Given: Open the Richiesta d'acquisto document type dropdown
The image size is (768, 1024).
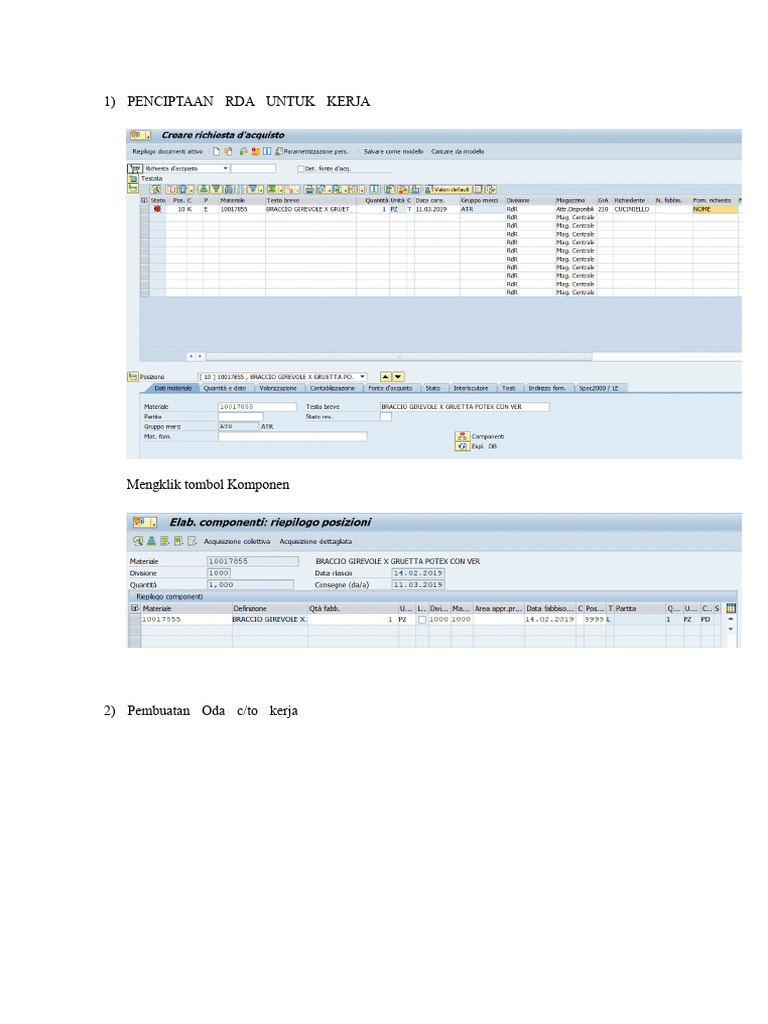Looking at the screenshot, I should pos(225,168).
